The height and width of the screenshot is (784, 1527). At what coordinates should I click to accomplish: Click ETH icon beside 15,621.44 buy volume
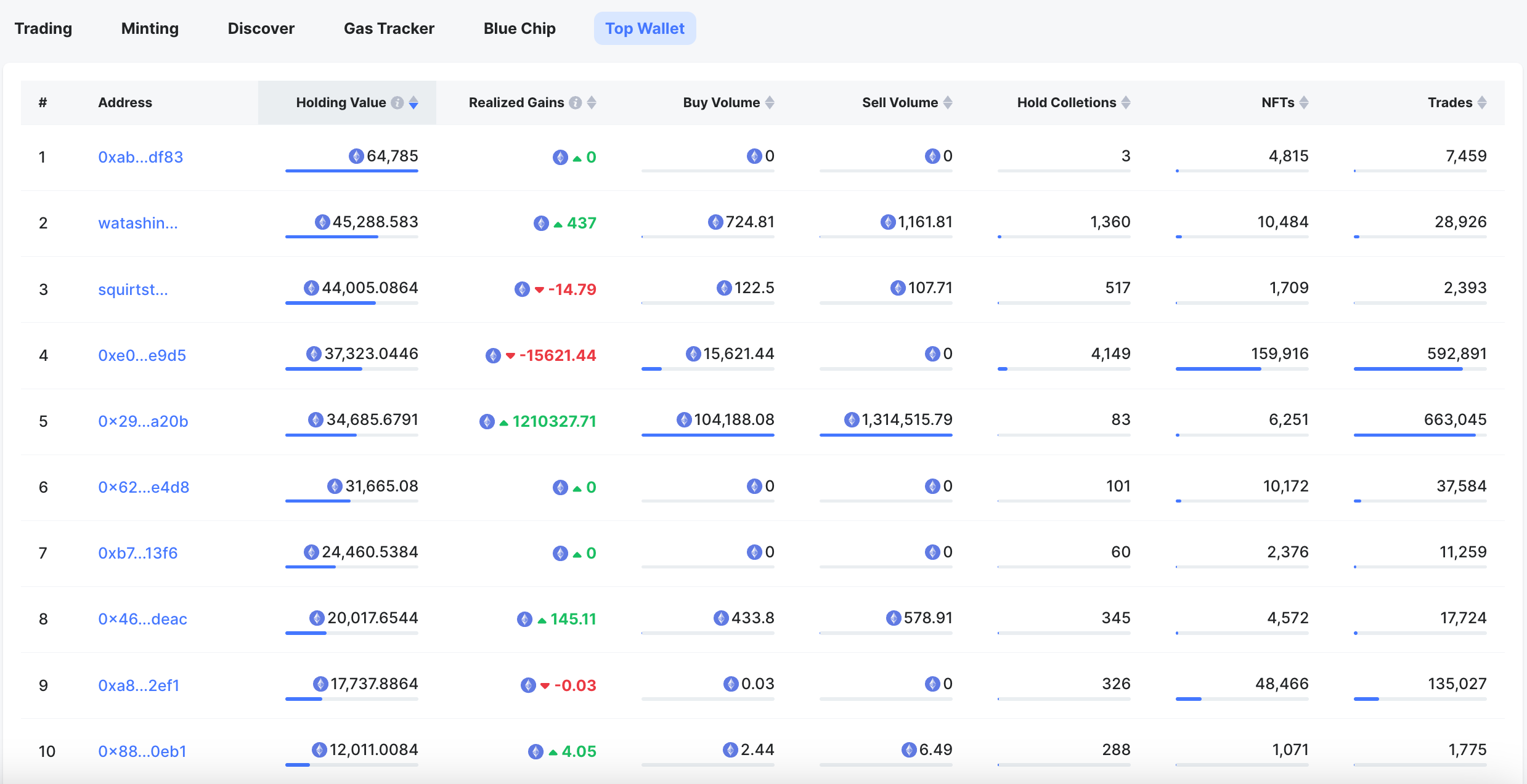pos(693,354)
